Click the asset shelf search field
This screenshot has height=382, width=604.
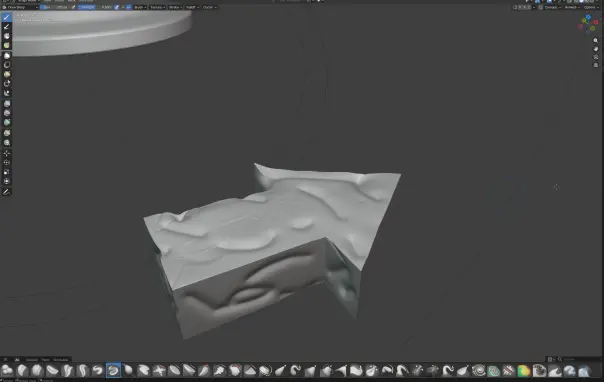pos(578,359)
